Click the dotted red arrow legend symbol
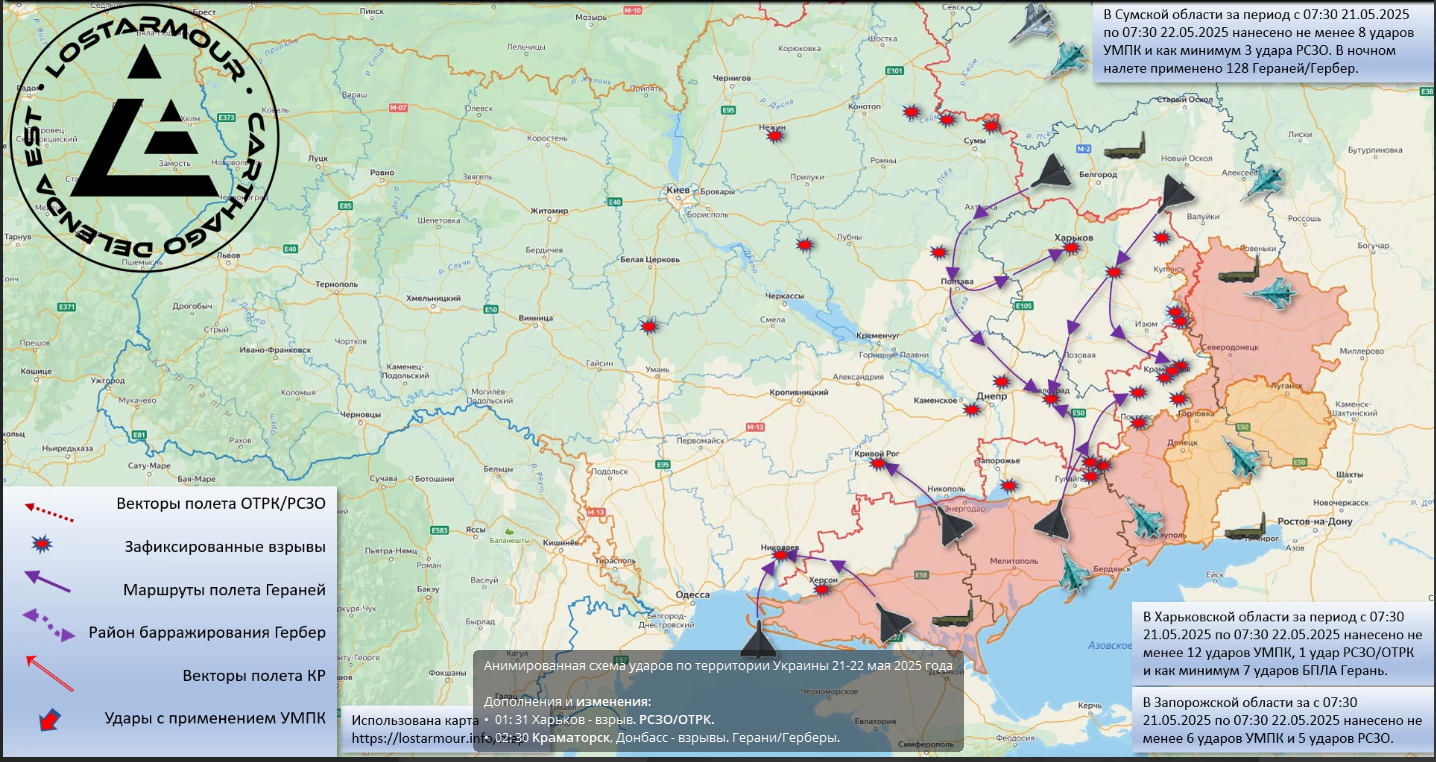Viewport: 1436px width, 762px height. (x=49, y=510)
